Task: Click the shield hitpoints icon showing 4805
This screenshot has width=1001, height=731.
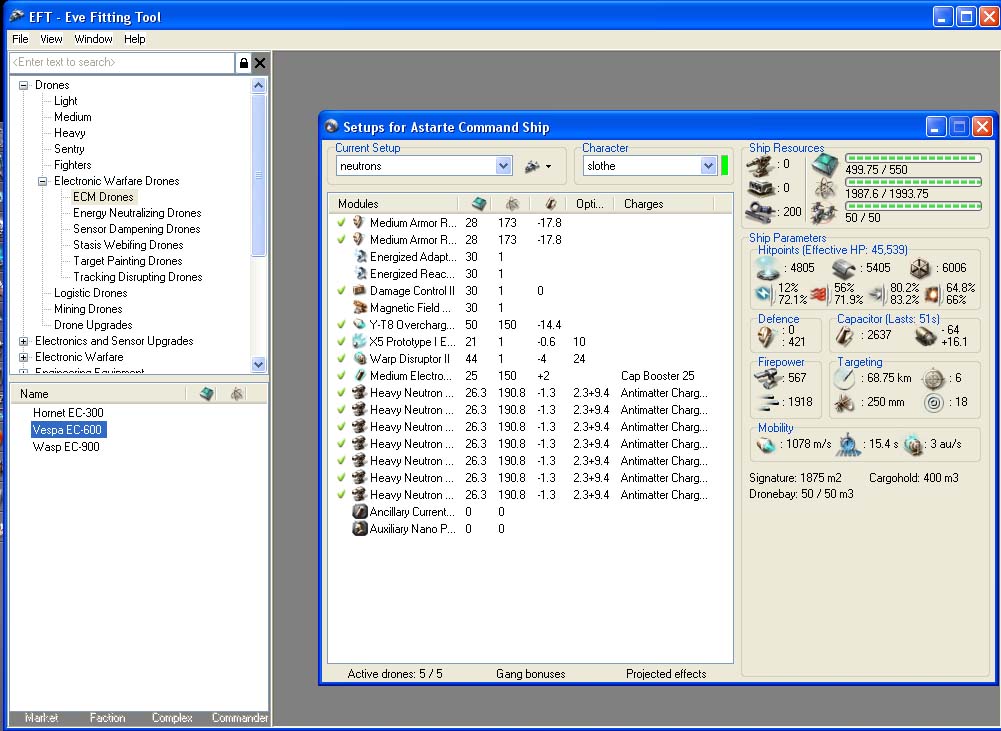Action: [x=767, y=268]
